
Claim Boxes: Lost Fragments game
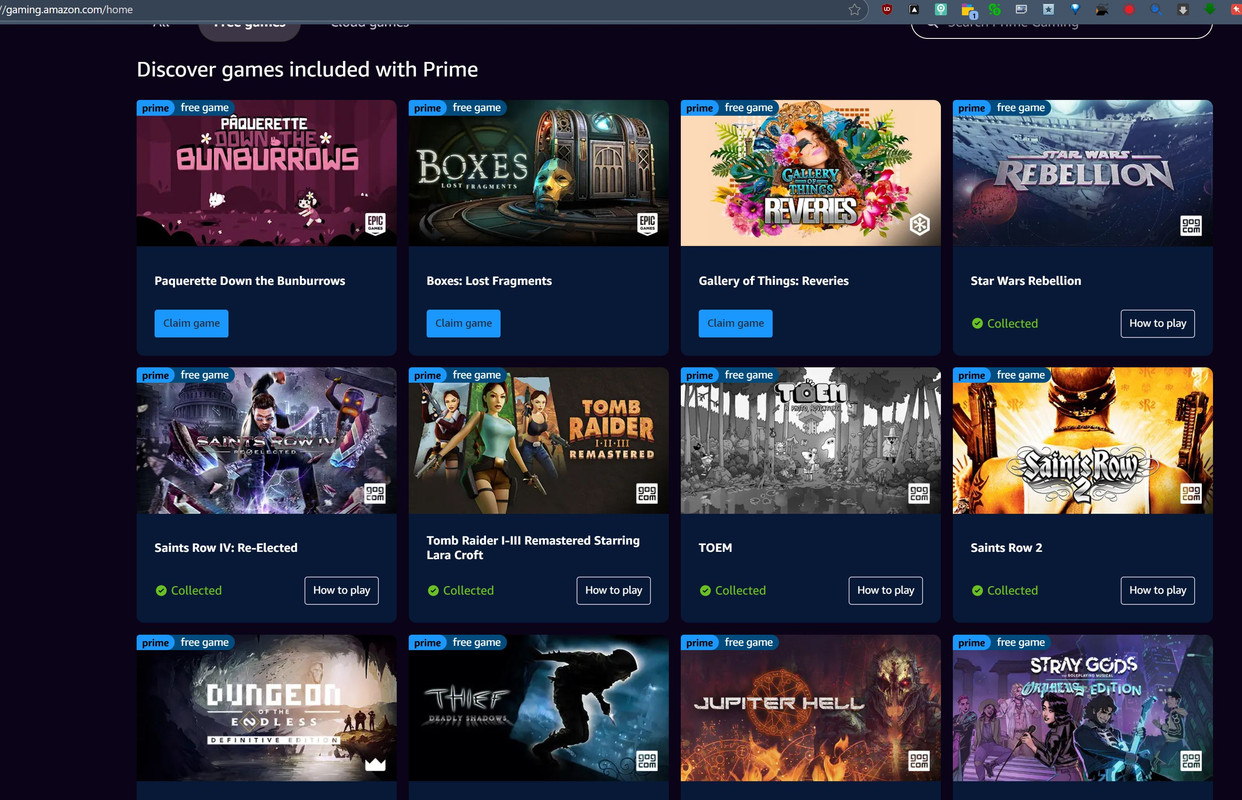[x=463, y=323]
